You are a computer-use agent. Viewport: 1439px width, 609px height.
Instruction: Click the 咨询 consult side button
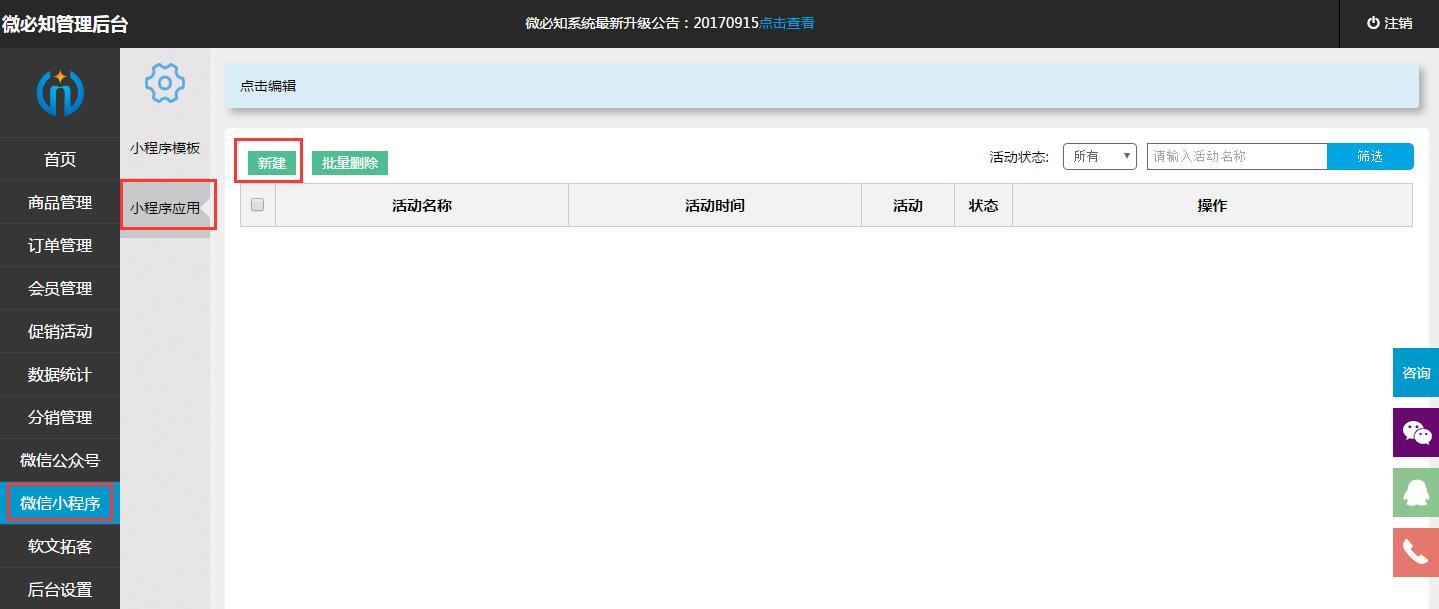[1416, 373]
